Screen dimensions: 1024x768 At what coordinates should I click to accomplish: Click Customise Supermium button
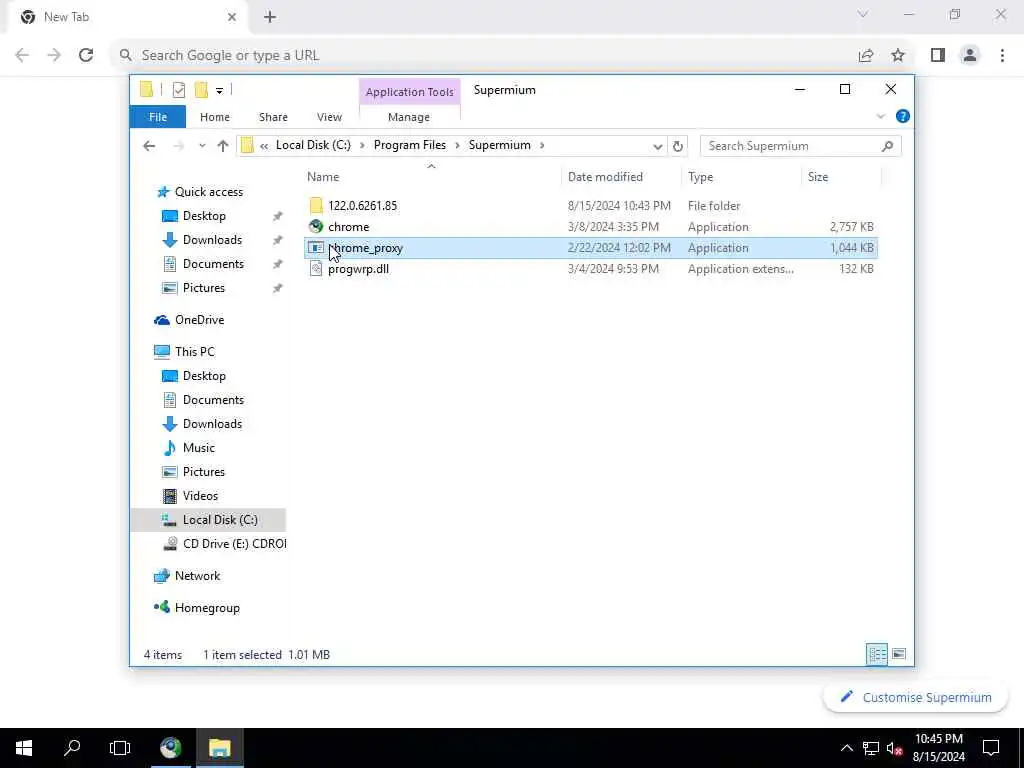(x=916, y=697)
